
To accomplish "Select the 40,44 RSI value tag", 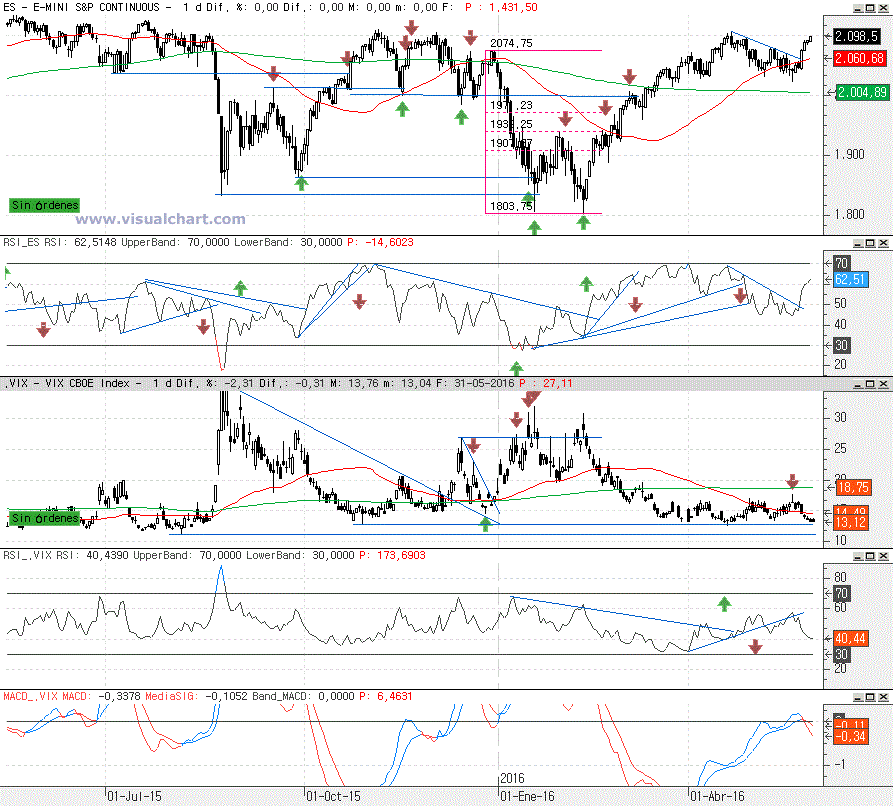I will coord(851,638).
